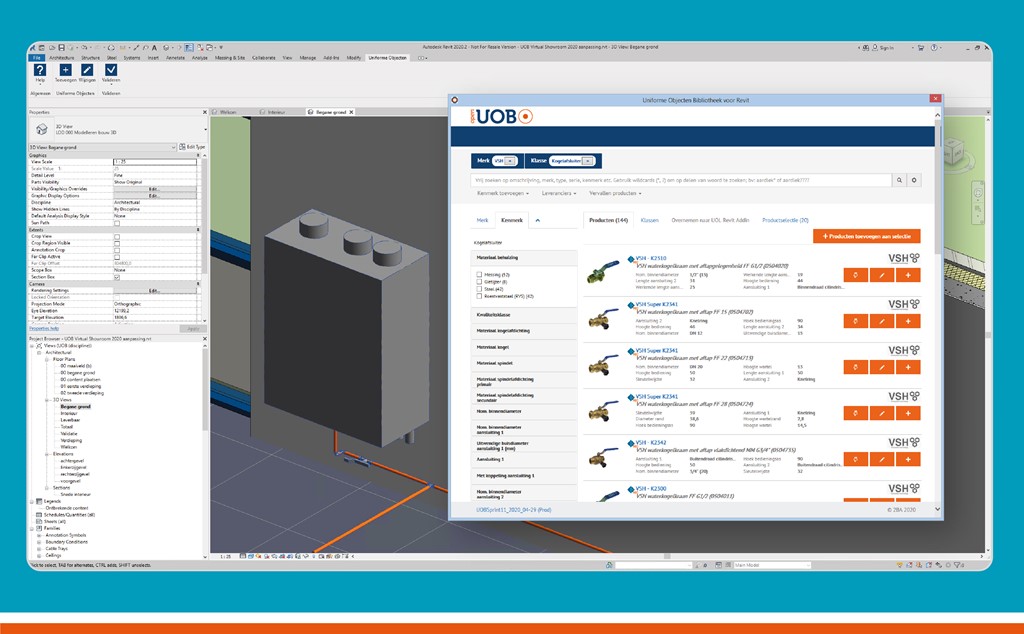Expand the Annotation Symbols family node
The width and height of the screenshot is (1024, 634).
click(x=39, y=535)
